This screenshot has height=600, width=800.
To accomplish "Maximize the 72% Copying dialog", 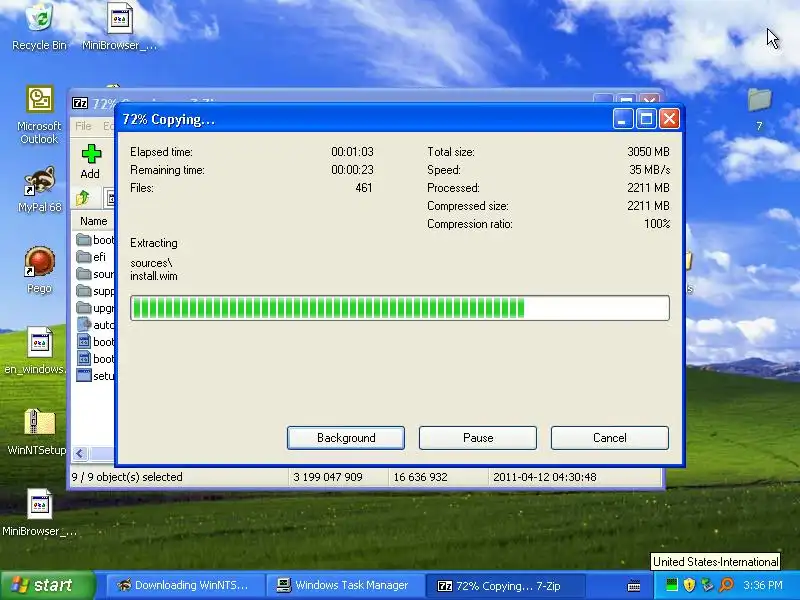I will tap(646, 119).
